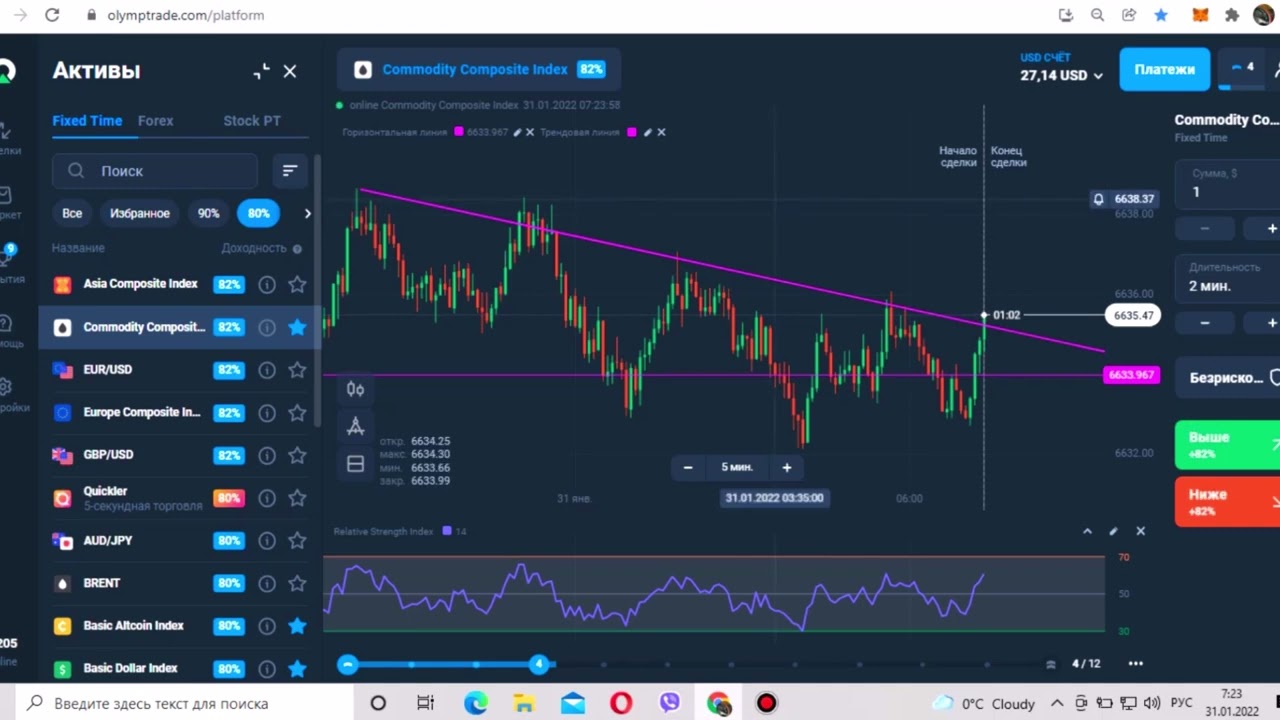
Task: Open the chart type candlestick icon
Action: coord(355,389)
